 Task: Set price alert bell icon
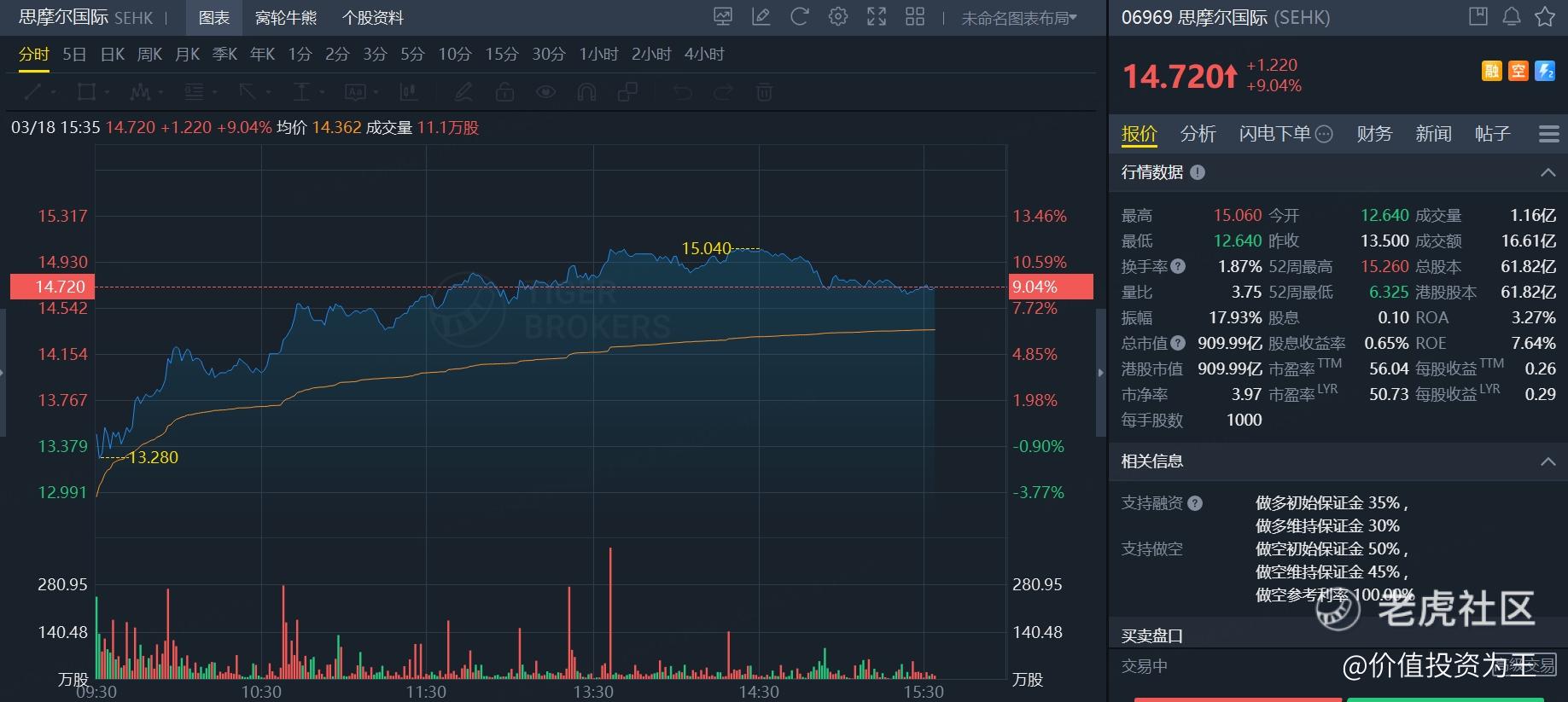(x=1511, y=16)
